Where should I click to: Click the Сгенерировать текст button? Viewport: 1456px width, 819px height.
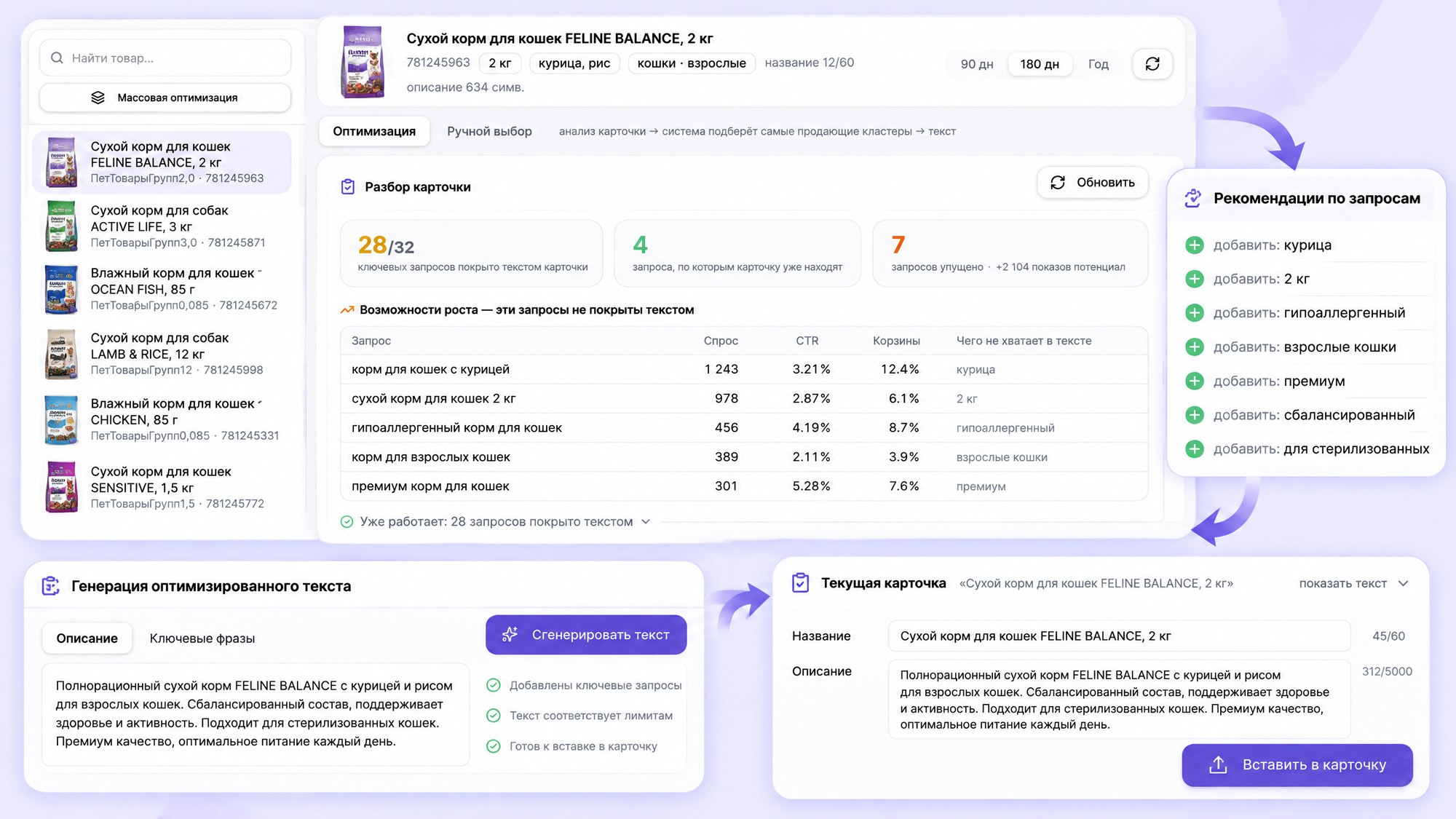[586, 635]
